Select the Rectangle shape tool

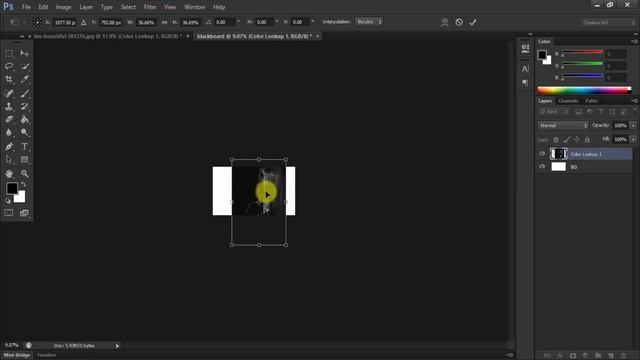(x=24, y=160)
